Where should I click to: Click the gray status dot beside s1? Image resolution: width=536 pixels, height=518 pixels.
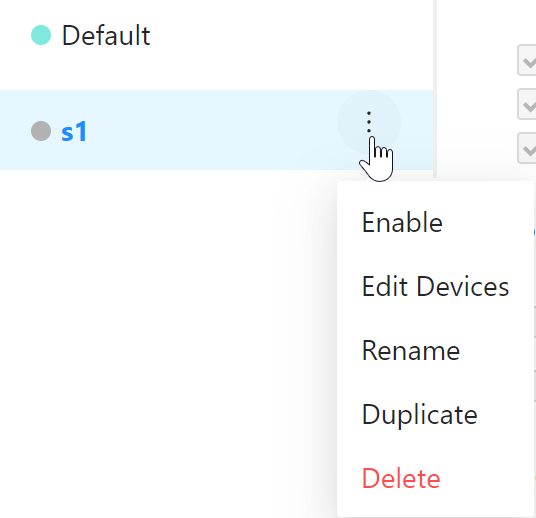(41, 131)
